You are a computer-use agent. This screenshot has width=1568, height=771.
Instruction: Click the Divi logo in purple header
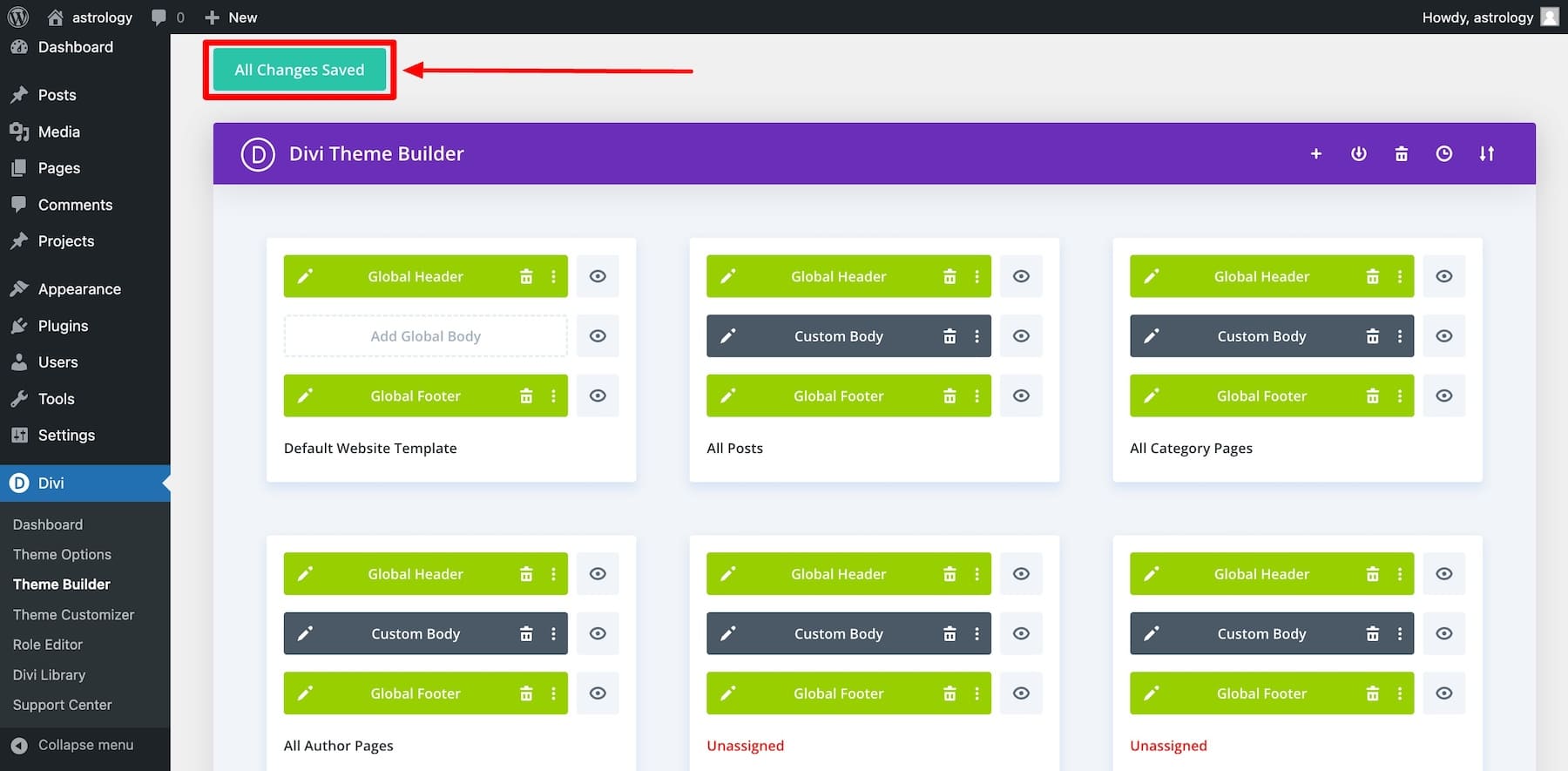(258, 154)
